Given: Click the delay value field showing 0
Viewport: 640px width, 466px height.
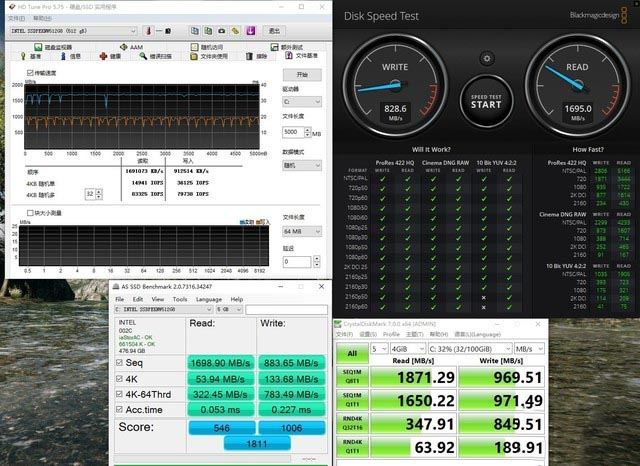Looking at the screenshot, I should click(297, 262).
